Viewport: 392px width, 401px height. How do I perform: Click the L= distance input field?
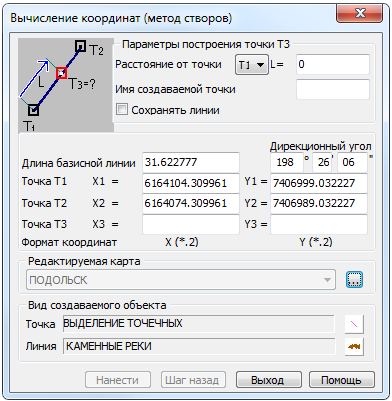pyautogui.click(x=333, y=64)
